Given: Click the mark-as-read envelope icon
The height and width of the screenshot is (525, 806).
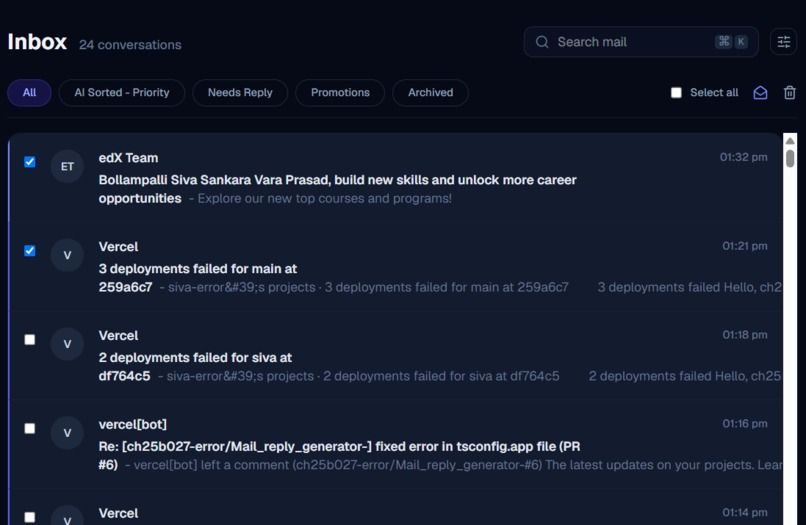Looking at the screenshot, I should pyautogui.click(x=760, y=93).
